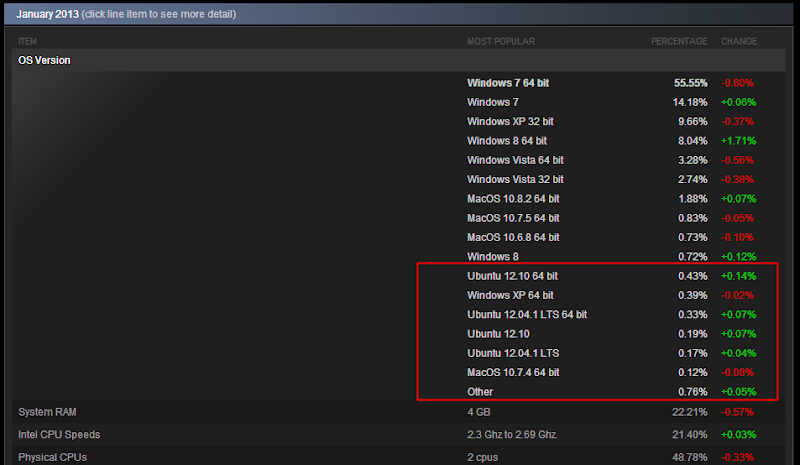Select the Windows 8 64 bit entry
Viewport: 800px width, 465px height.
[x=507, y=141]
